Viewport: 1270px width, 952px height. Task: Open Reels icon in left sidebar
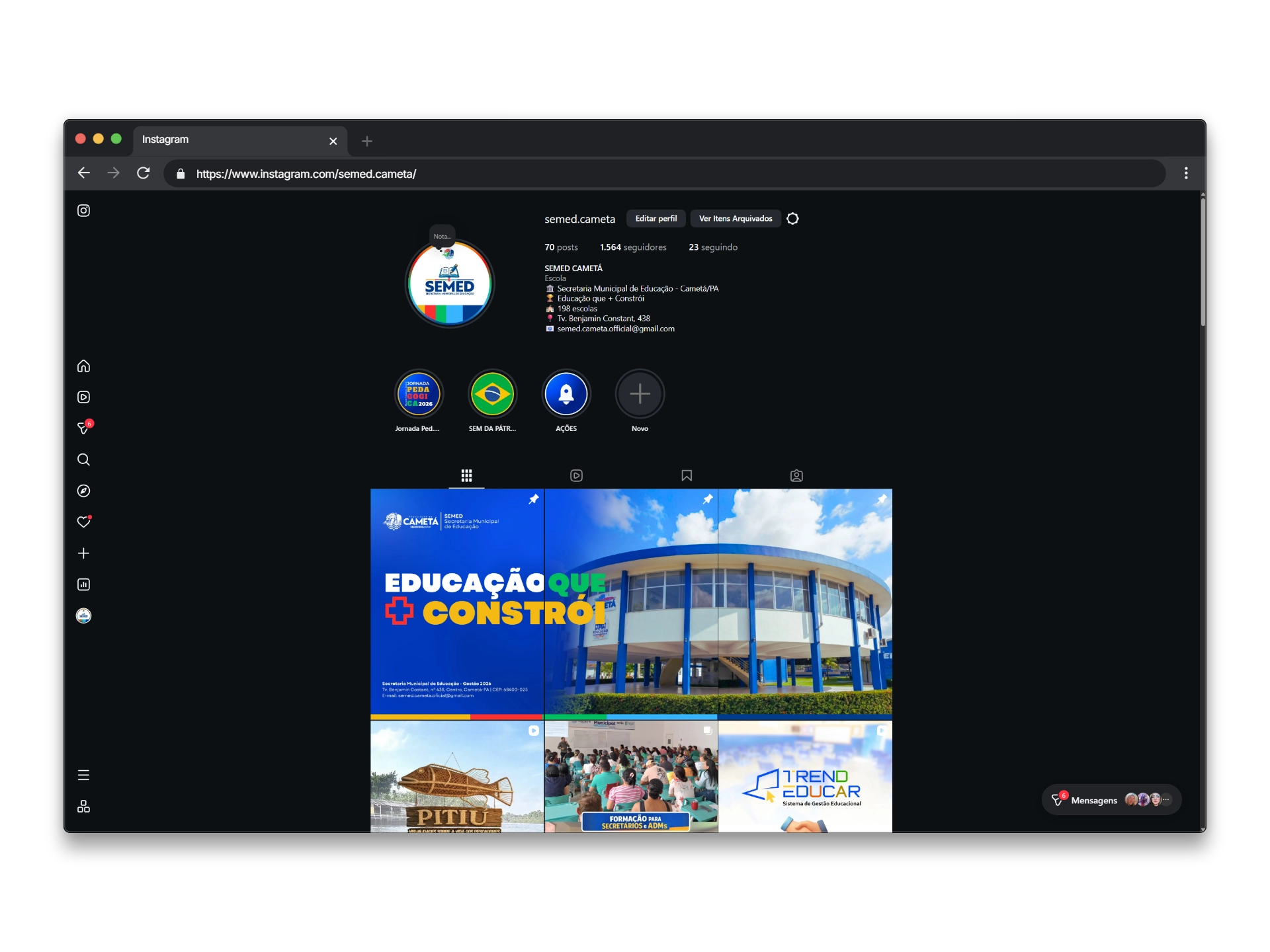83,397
